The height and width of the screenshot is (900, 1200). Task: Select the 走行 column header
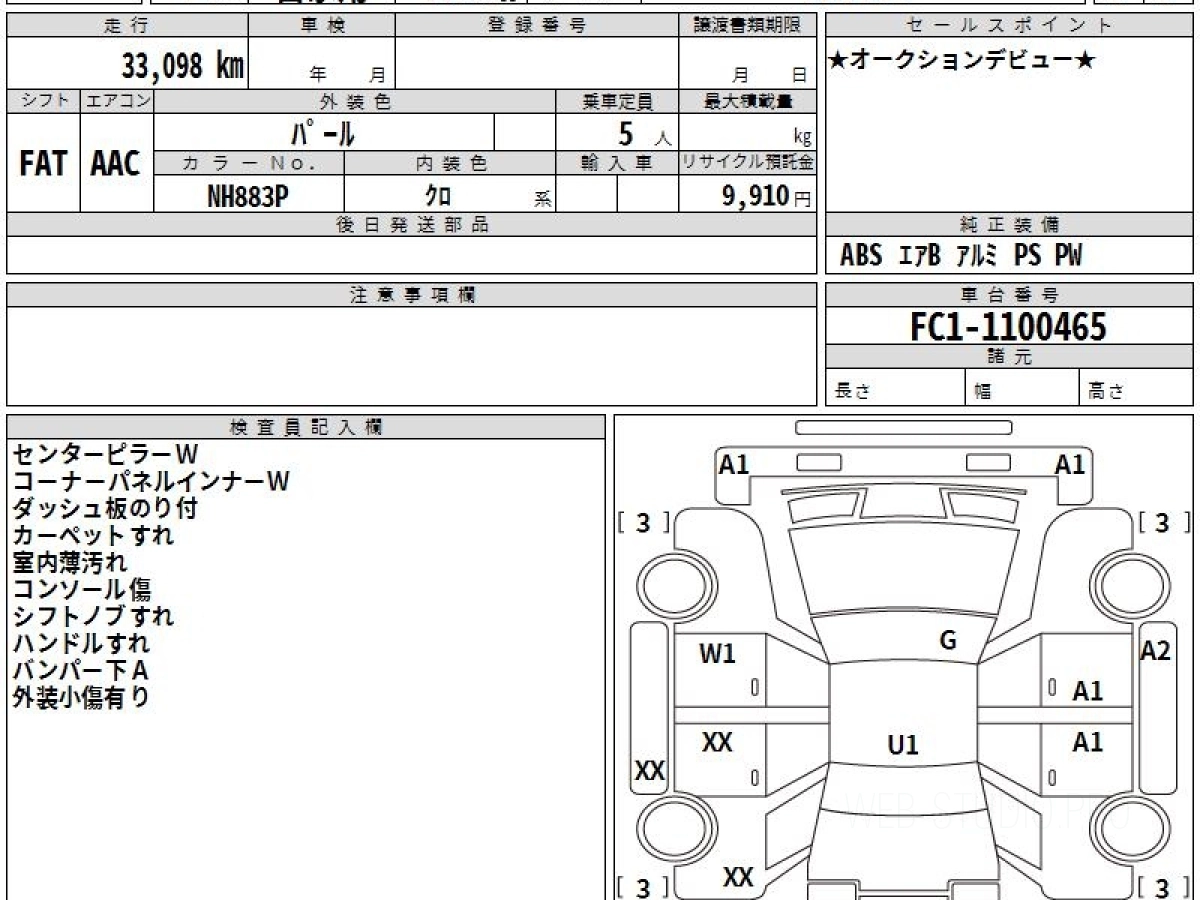pos(127,25)
